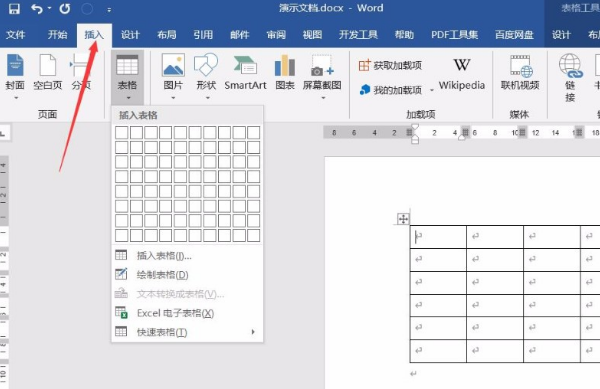Open the 文件 menu tab
600x389 pixels.
coord(16,35)
